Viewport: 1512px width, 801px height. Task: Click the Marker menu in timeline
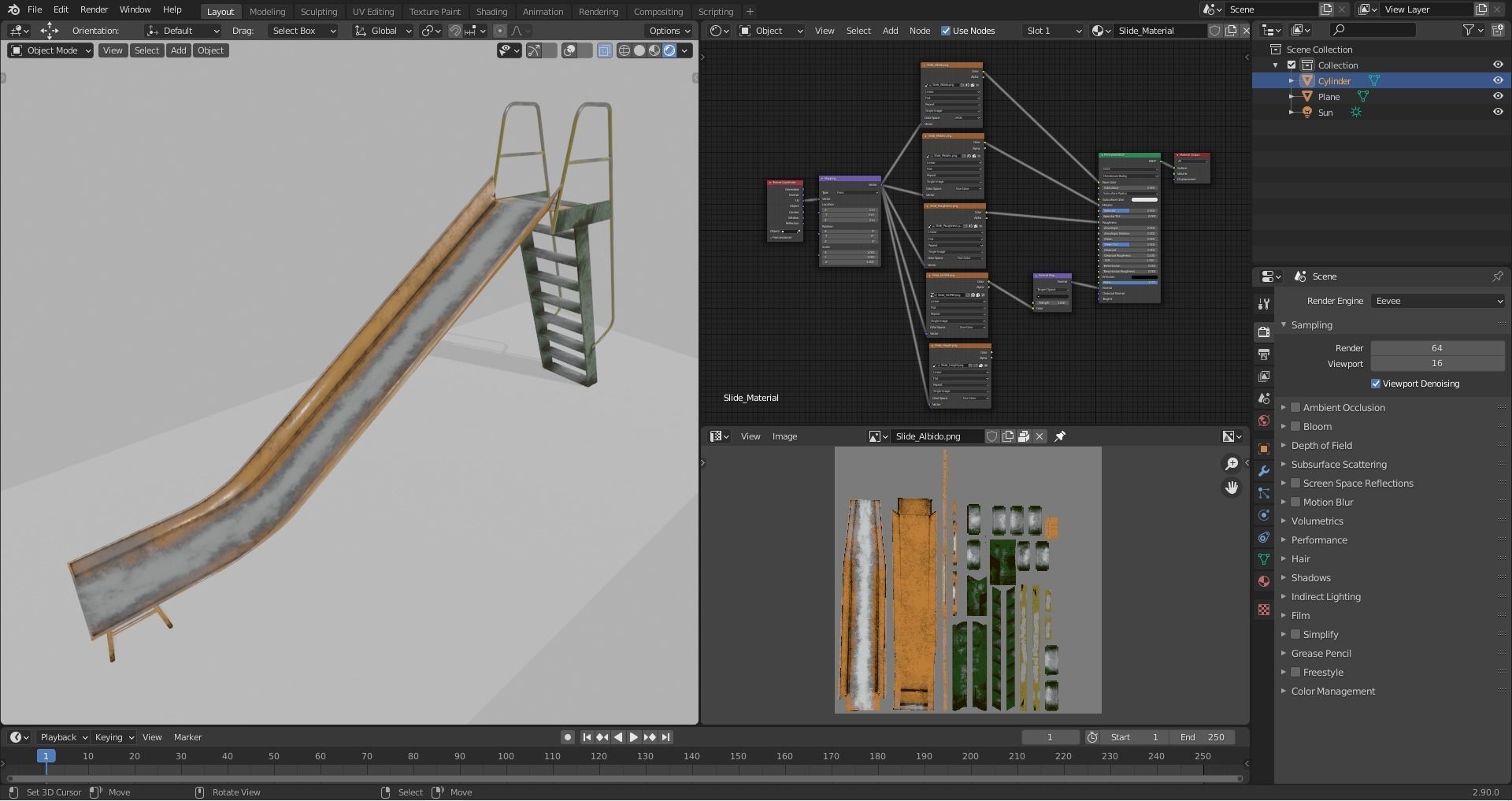click(x=187, y=737)
